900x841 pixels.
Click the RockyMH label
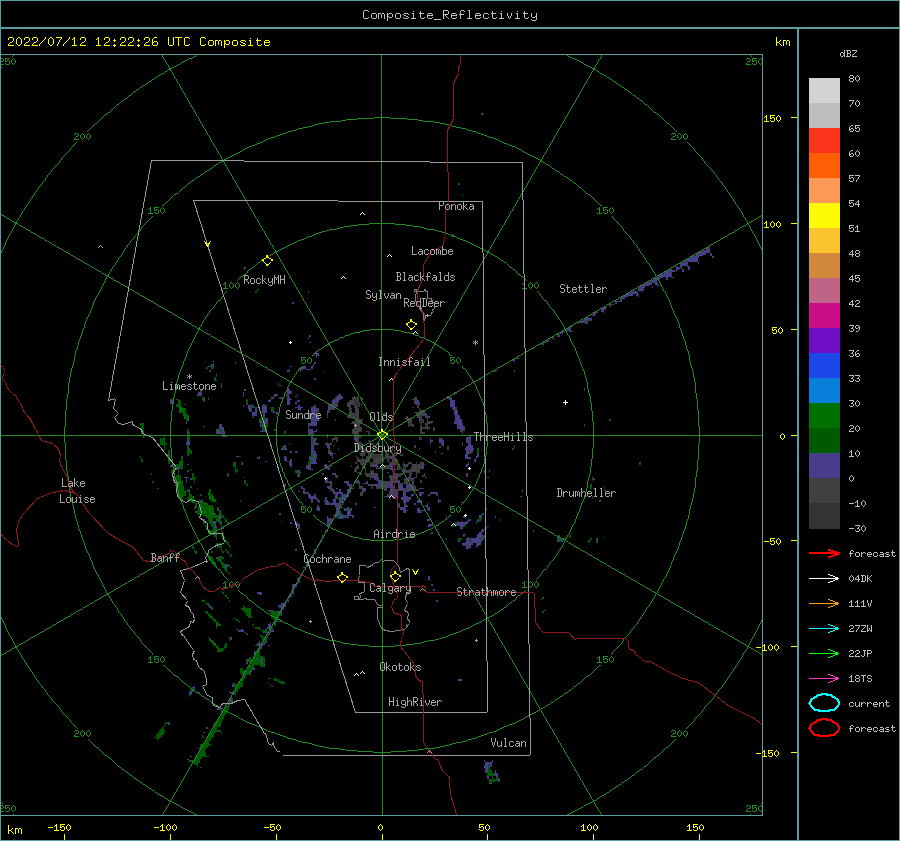pyautogui.click(x=264, y=280)
